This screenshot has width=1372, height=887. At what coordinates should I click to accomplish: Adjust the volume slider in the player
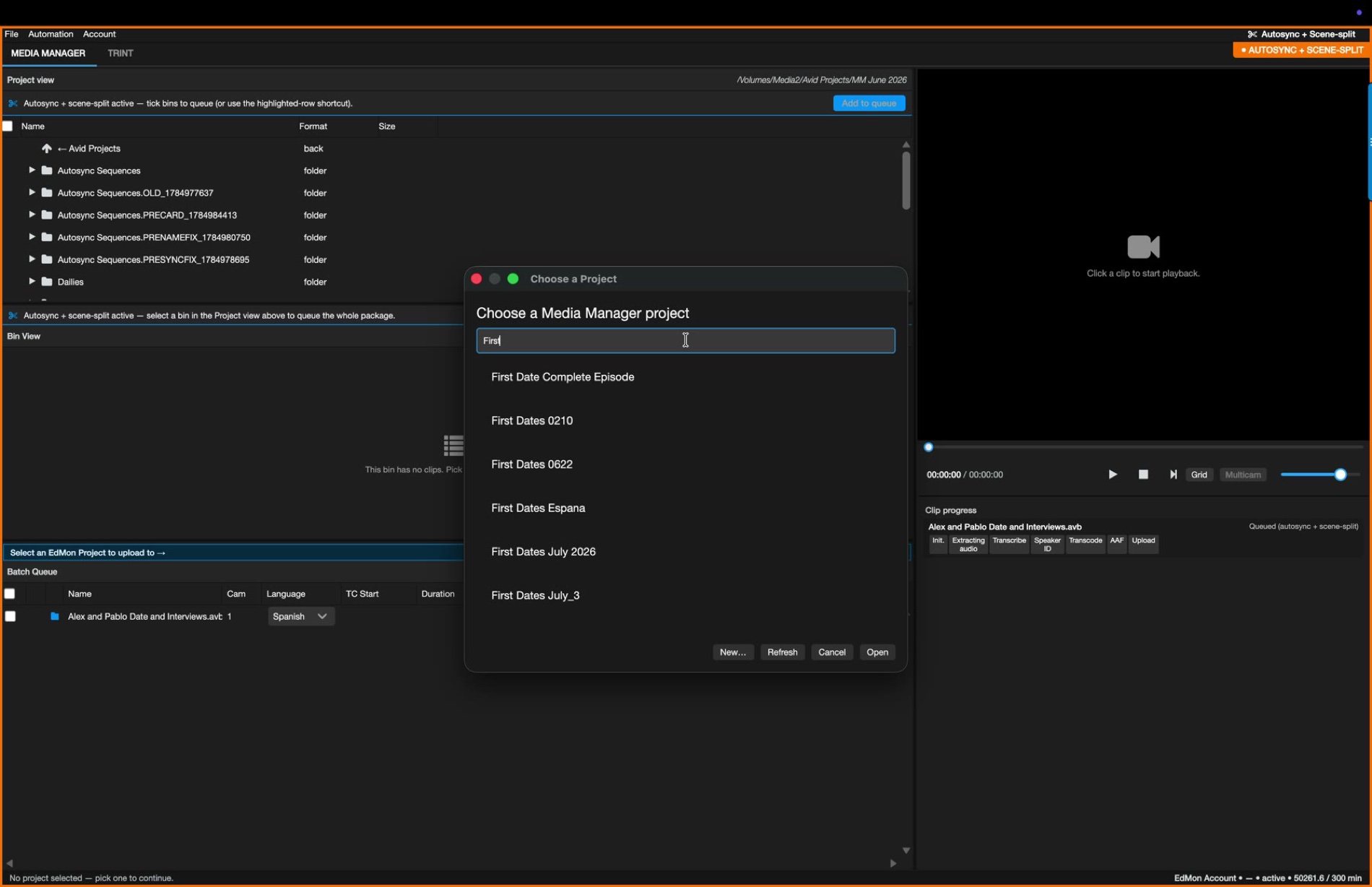[1319, 475]
